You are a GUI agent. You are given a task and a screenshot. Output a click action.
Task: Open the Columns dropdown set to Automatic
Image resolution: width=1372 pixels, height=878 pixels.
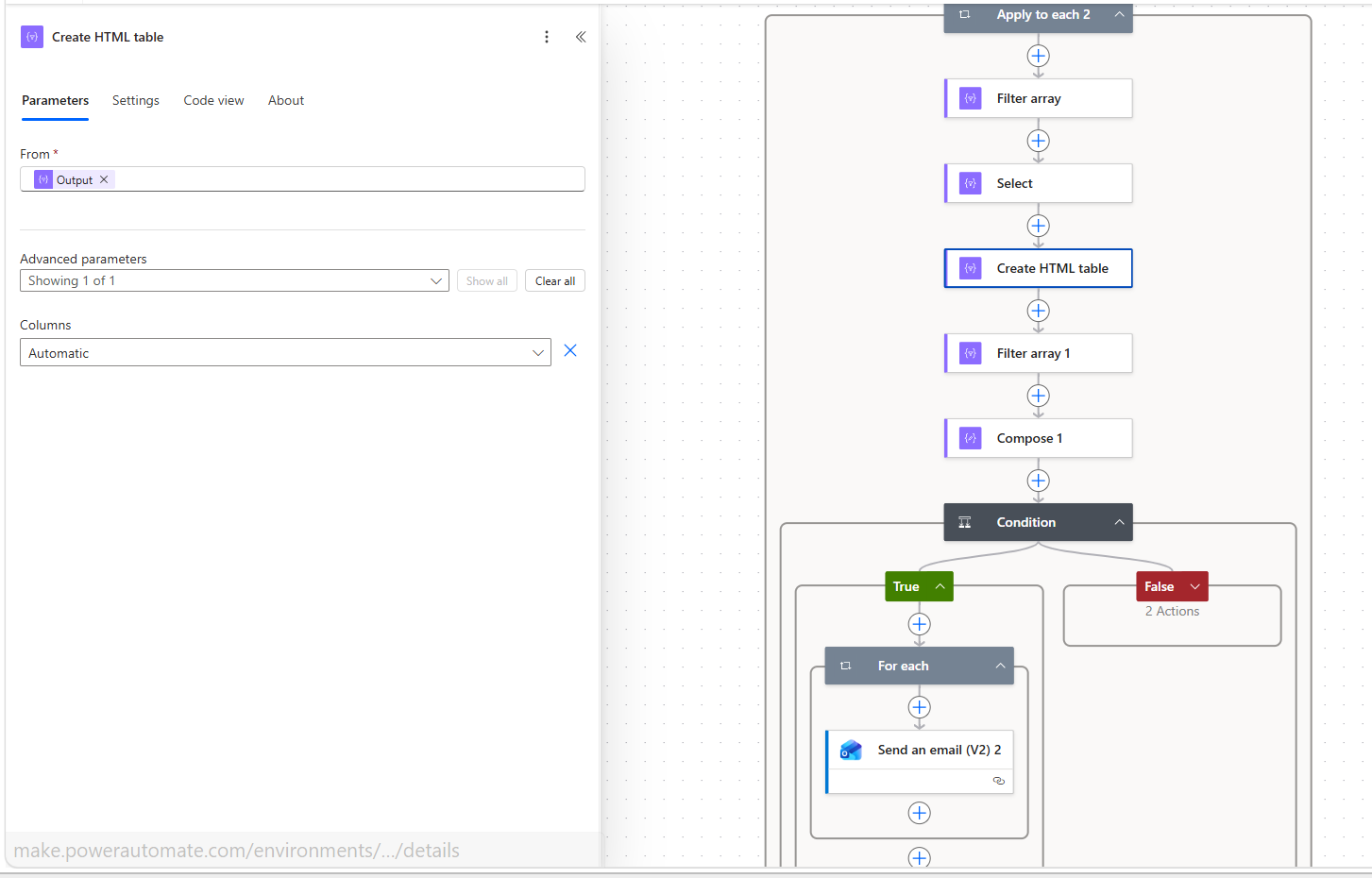(x=285, y=352)
